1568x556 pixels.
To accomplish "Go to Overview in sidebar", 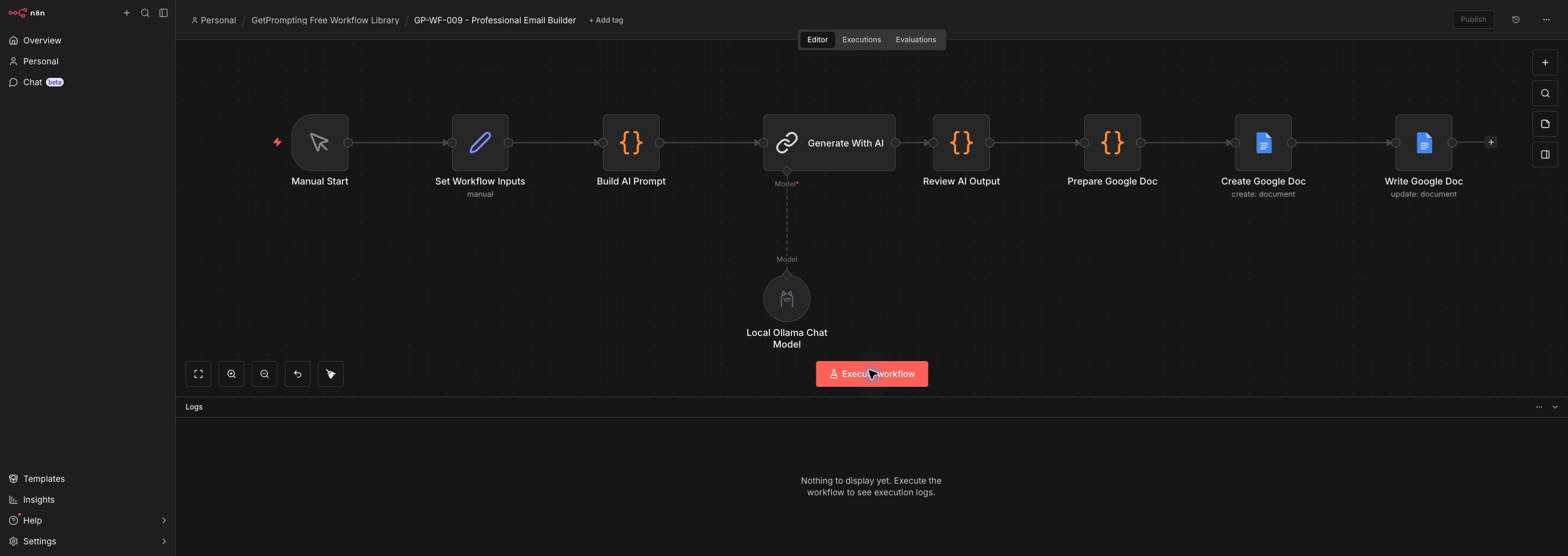I will pos(88,40).
